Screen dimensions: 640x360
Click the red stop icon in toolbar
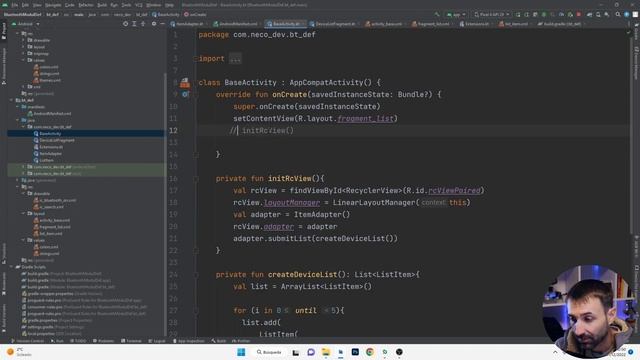click(578, 15)
